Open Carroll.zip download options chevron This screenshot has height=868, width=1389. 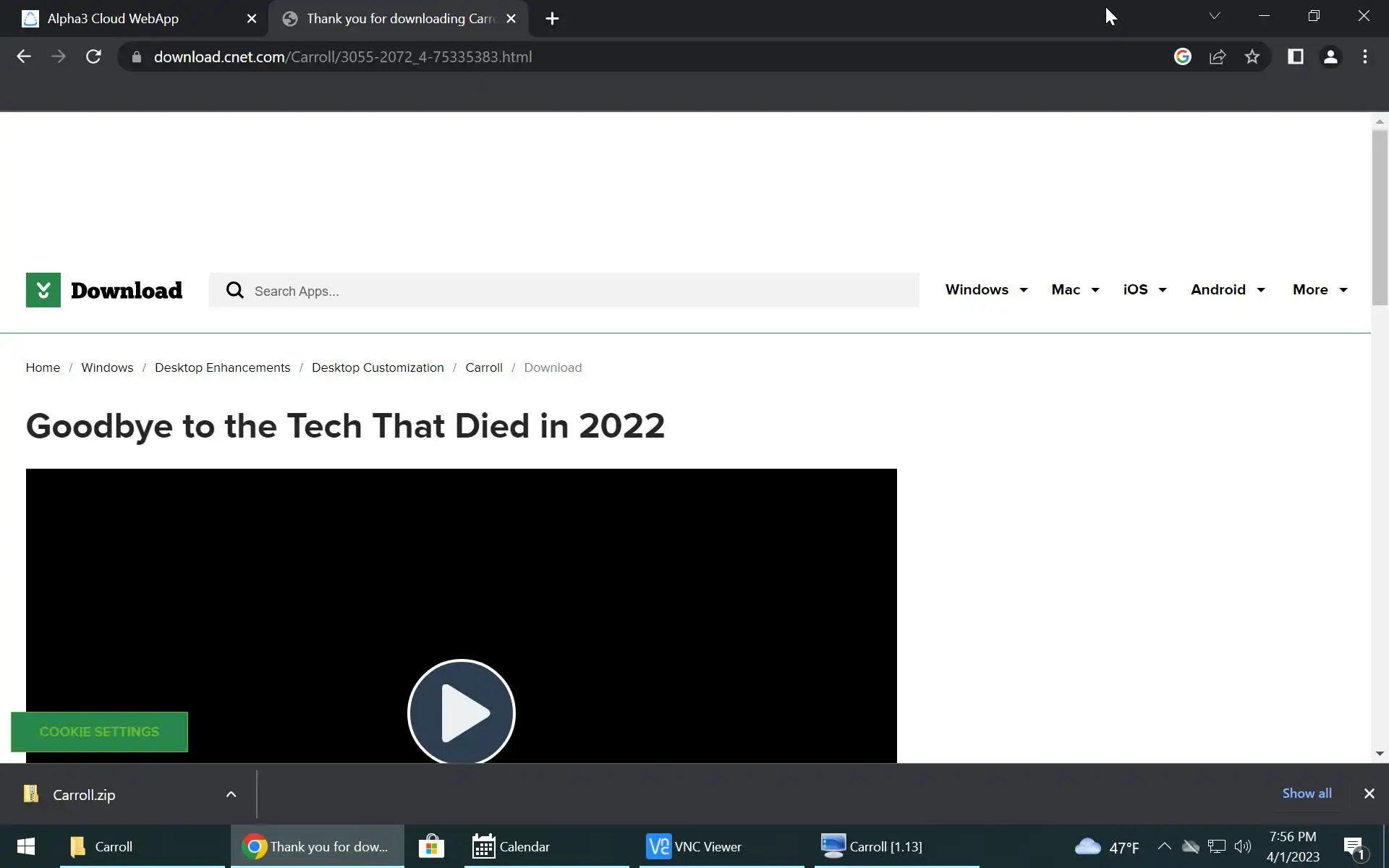[x=231, y=794]
